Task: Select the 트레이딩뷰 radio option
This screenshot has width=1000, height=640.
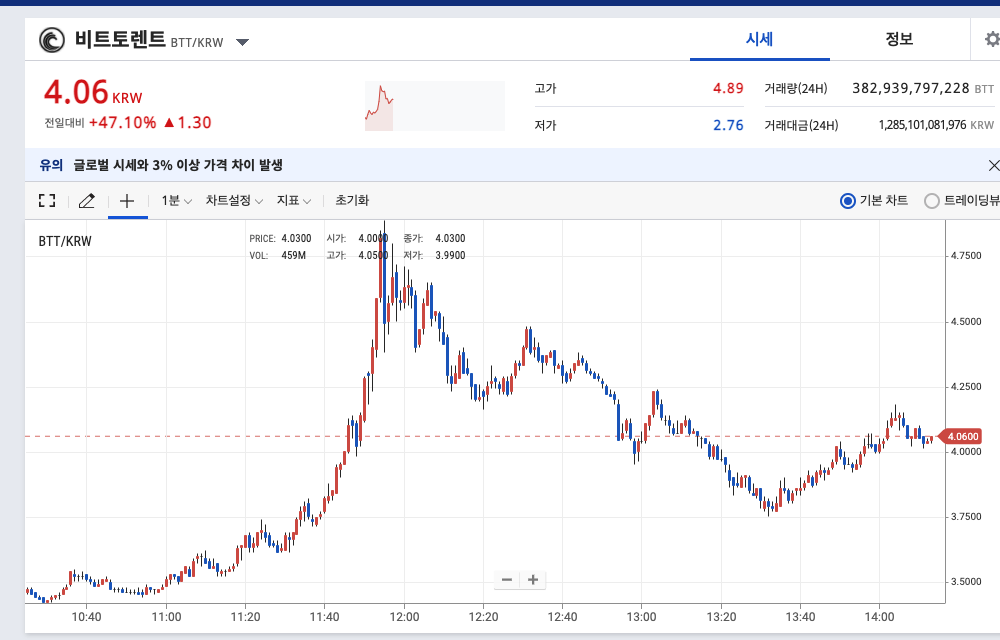Action: coord(962,201)
